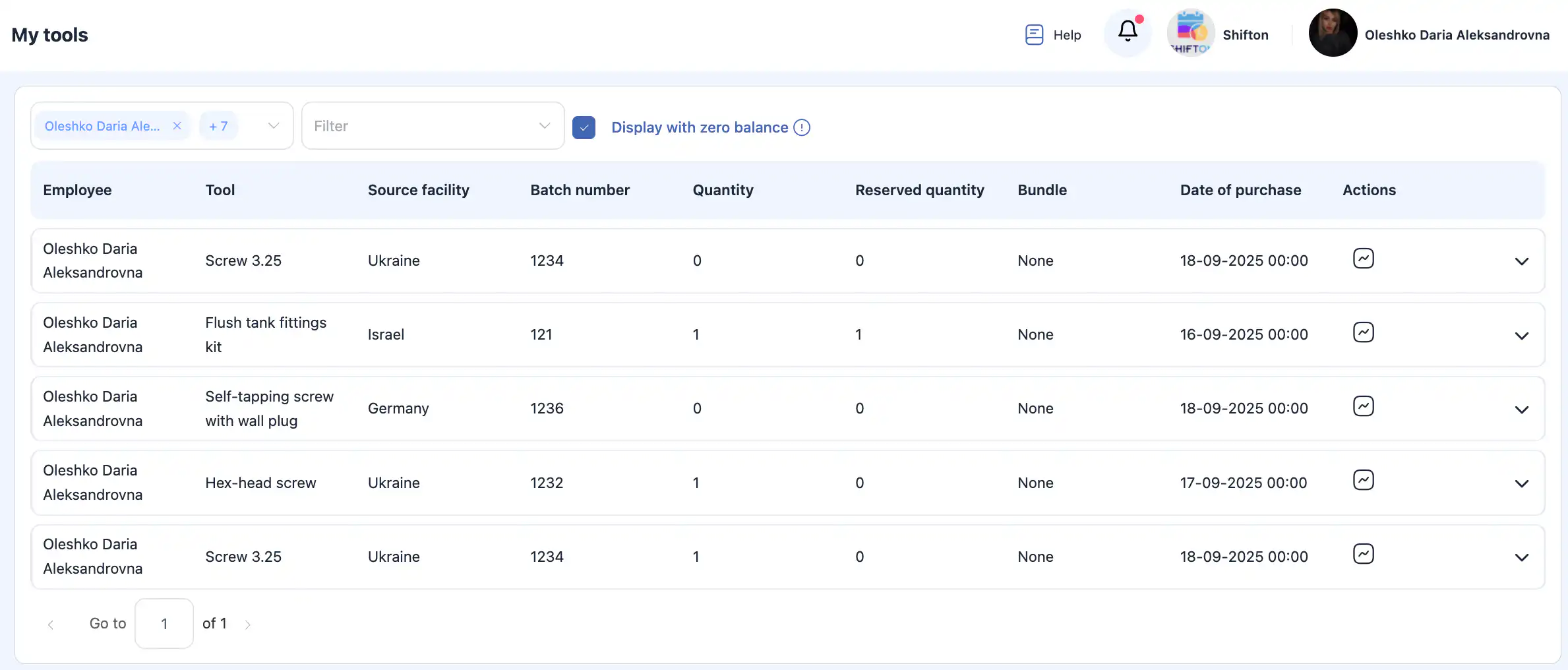Expand the Flush tank fittings kit row
This screenshot has width=1568, height=670.
1521,336
